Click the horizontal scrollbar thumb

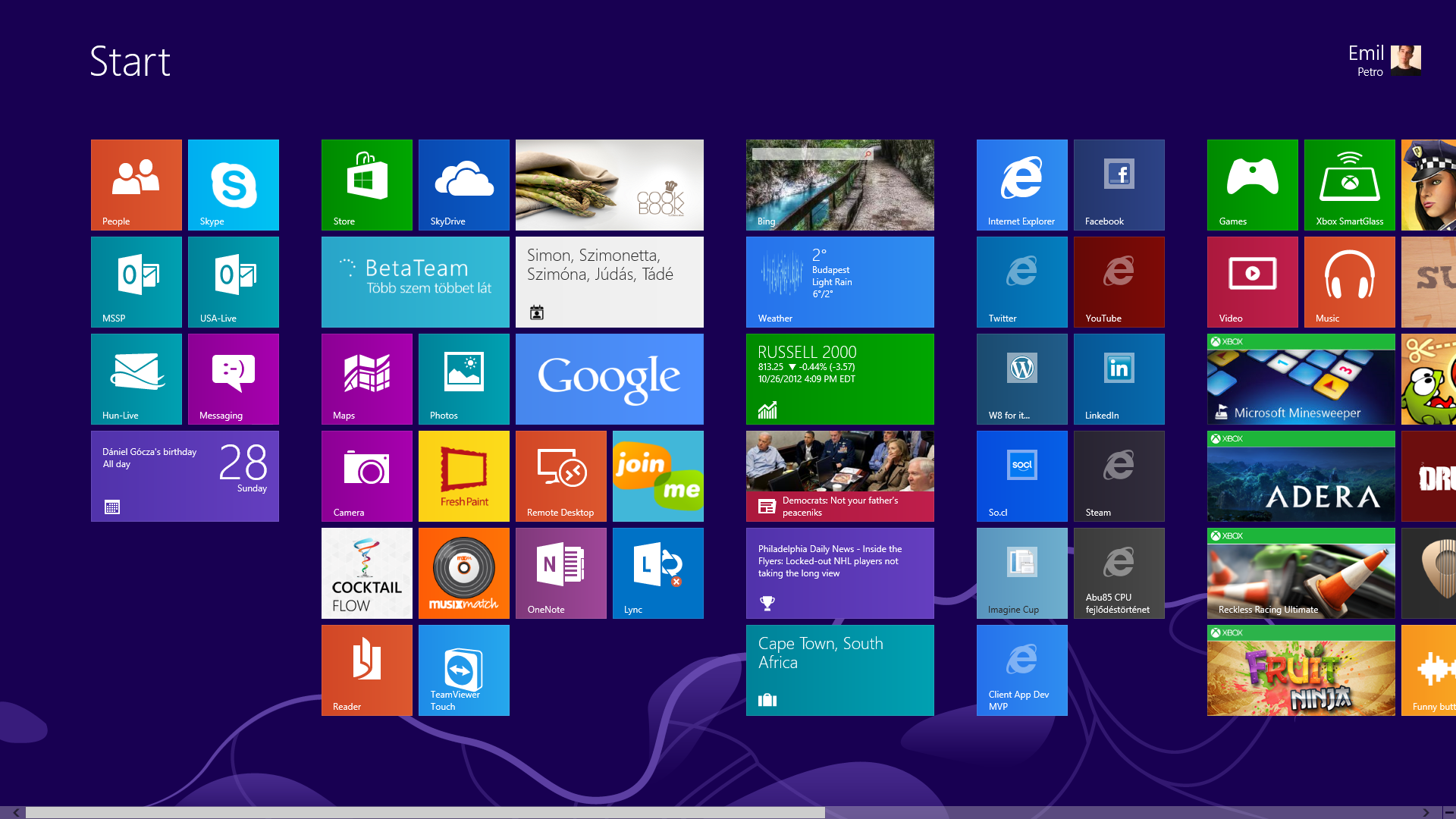425,812
